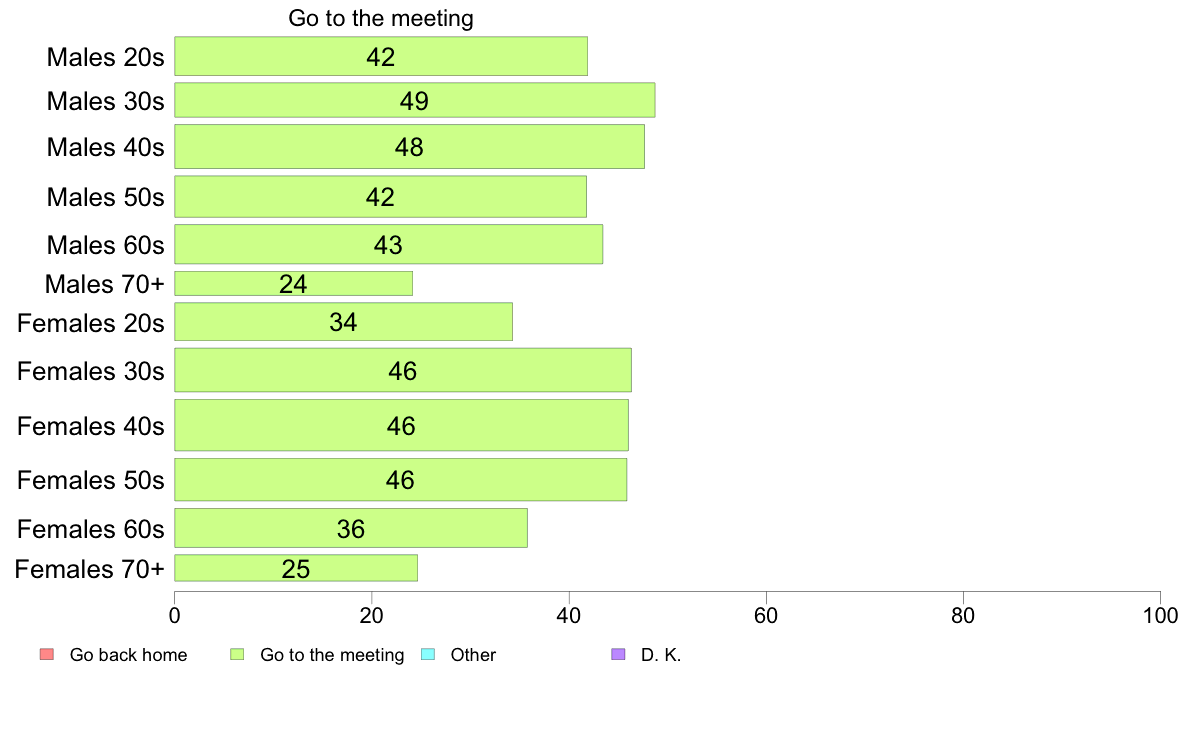Click the cyan Other legend swatch

(x=428, y=654)
